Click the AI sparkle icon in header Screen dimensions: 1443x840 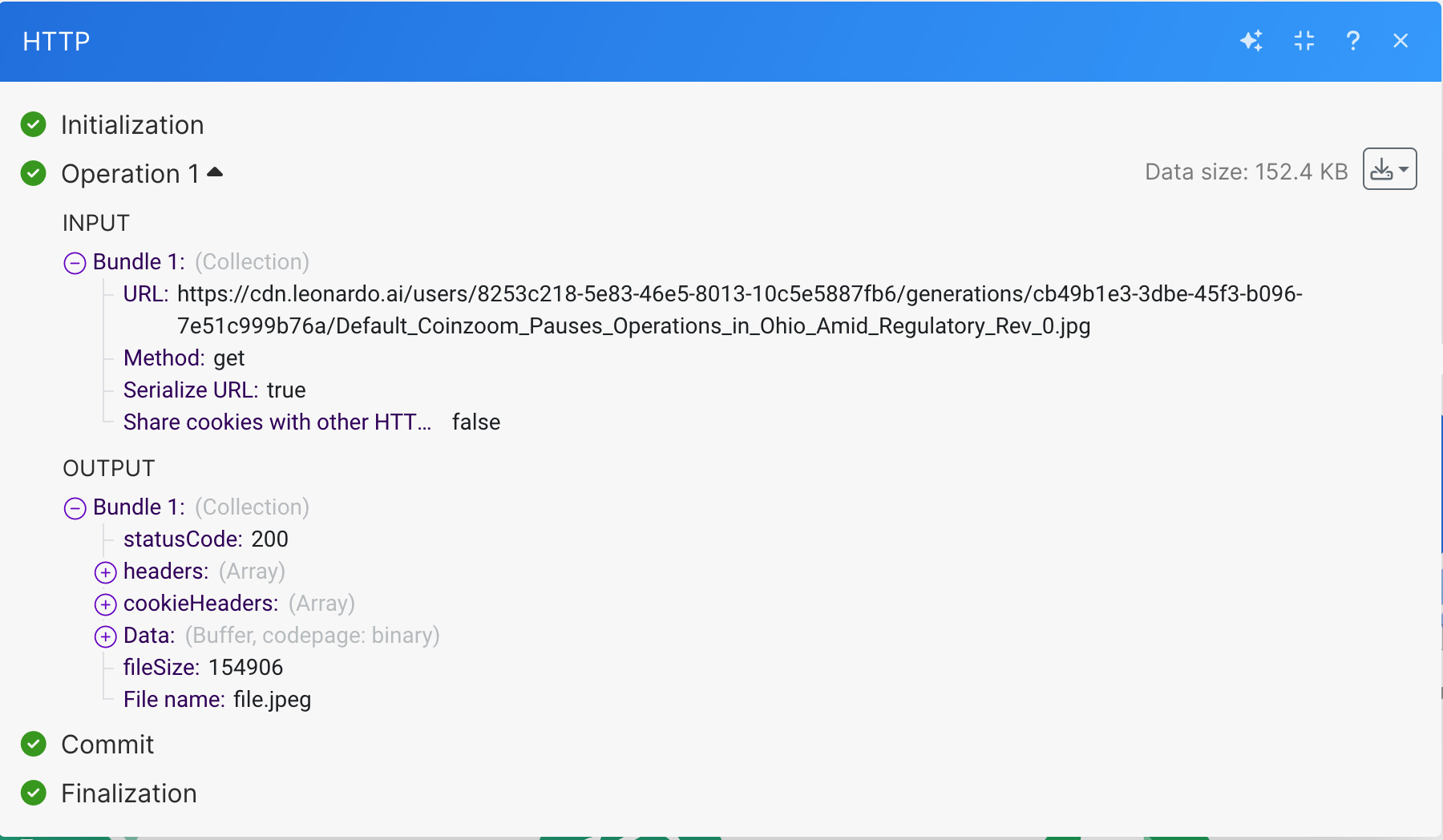[x=1251, y=41]
